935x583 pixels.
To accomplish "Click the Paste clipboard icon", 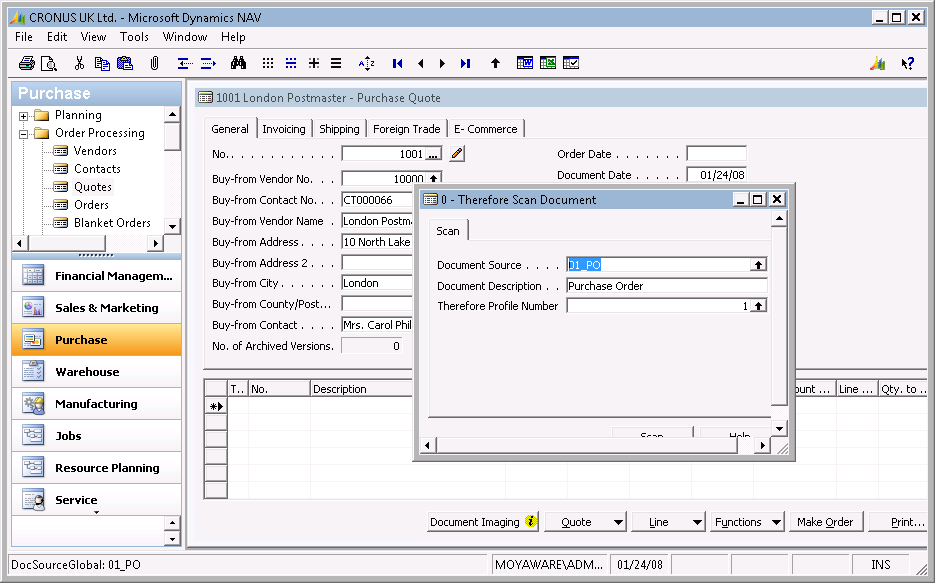I will pos(125,63).
